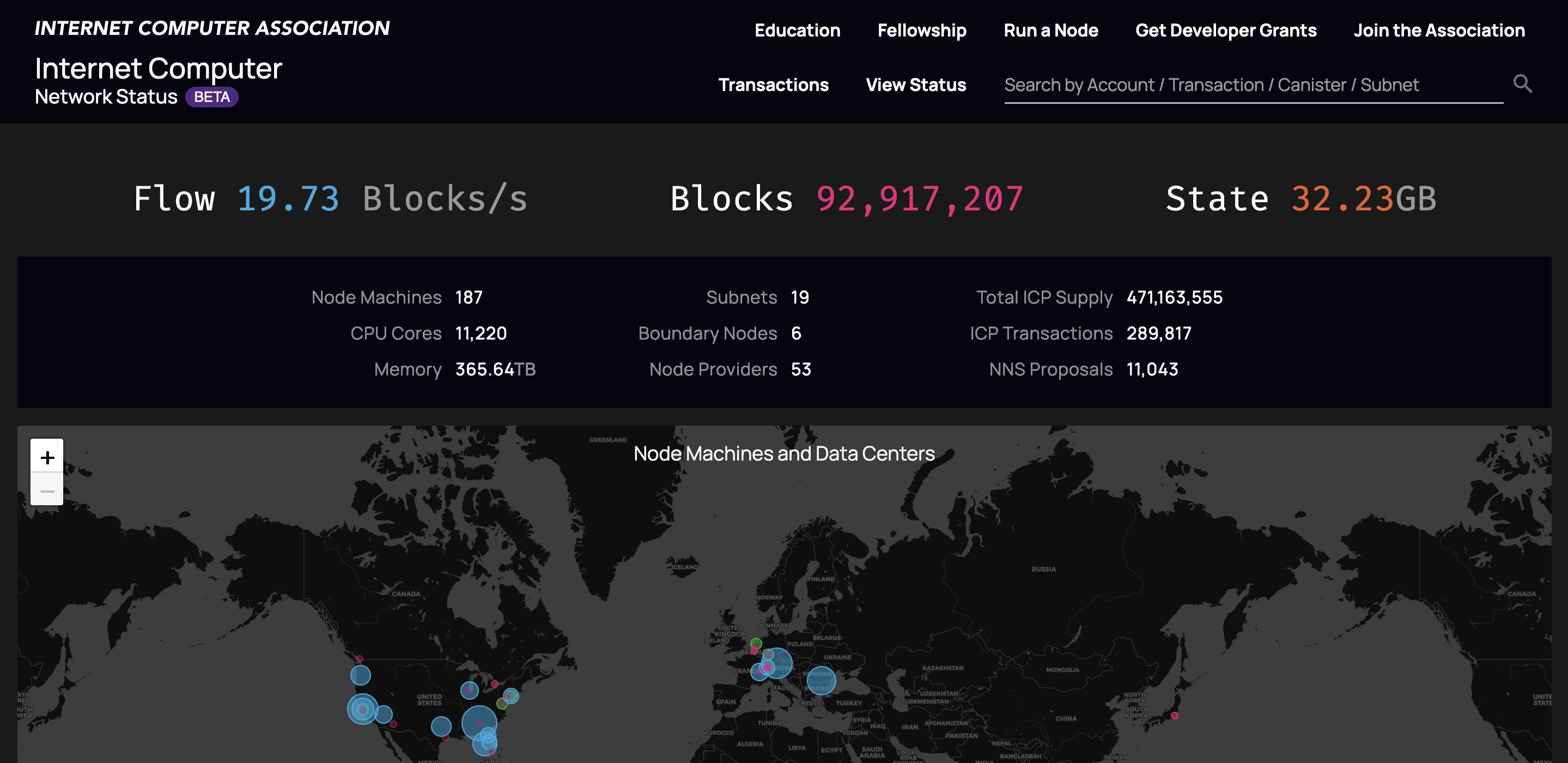Select Join the Association link
This screenshot has height=763, width=1568.
coord(1439,30)
